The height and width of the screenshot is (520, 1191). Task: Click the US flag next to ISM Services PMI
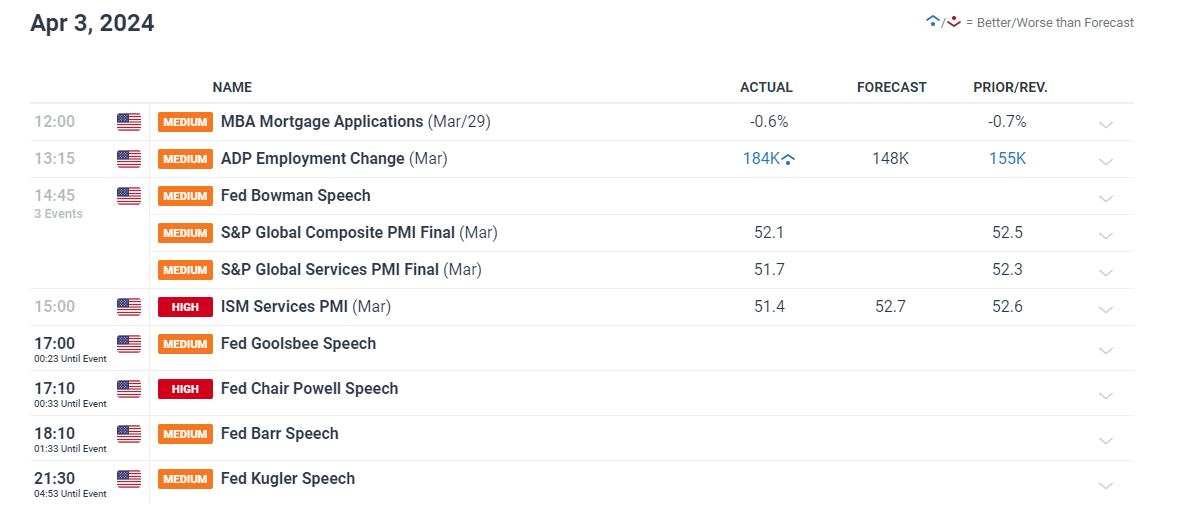click(x=129, y=307)
